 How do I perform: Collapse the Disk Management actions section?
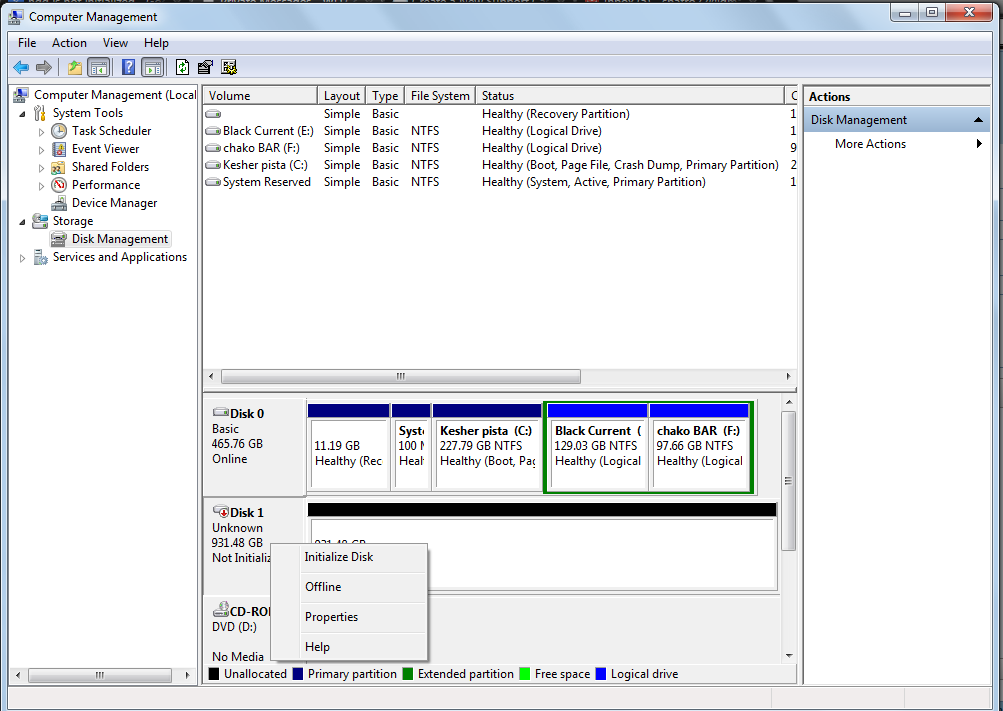tap(978, 120)
